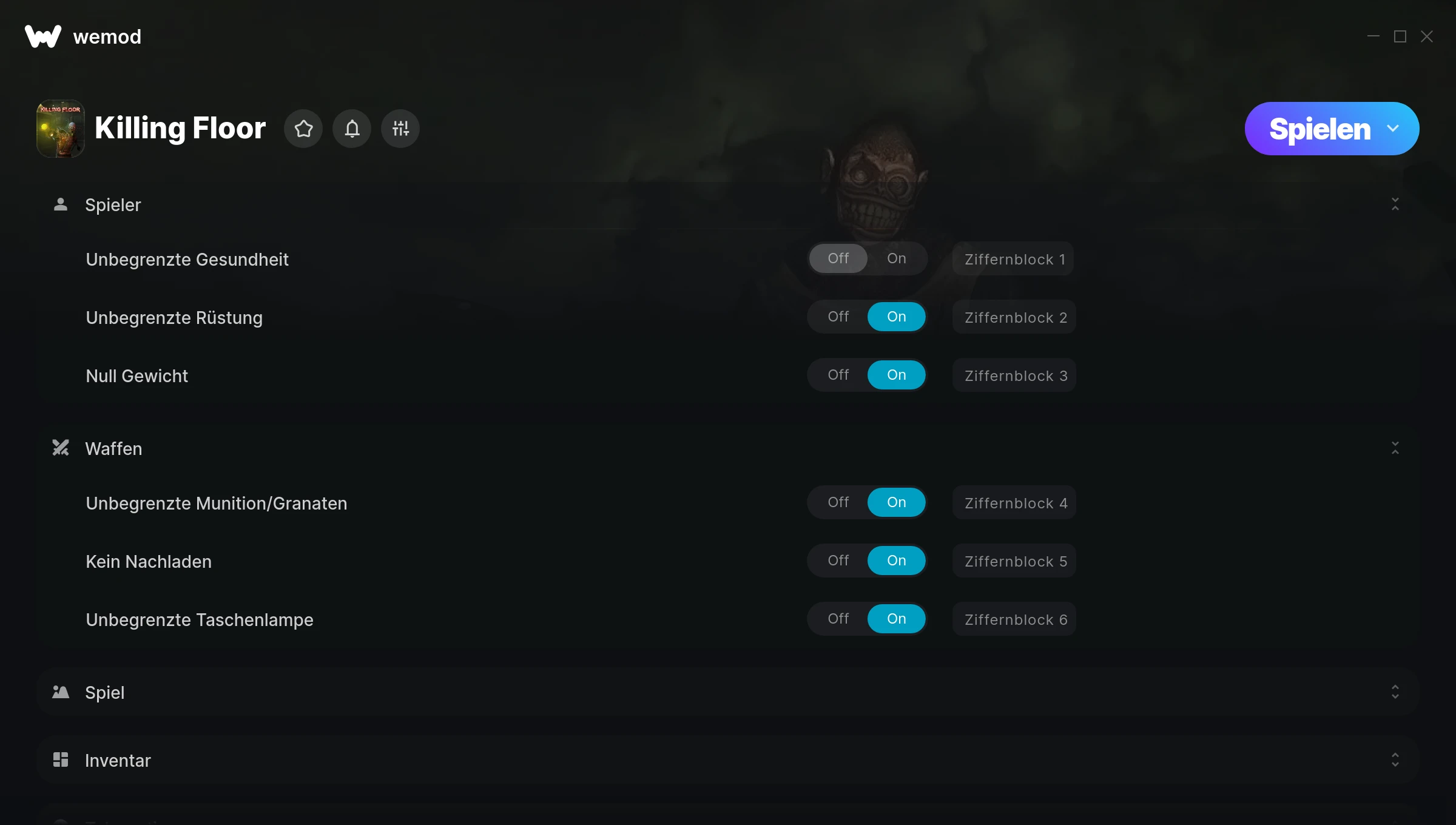The height and width of the screenshot is (825, 1456).
Task: Add Killing Floor to favorites with star icon
Action: [x=303, y=129]
